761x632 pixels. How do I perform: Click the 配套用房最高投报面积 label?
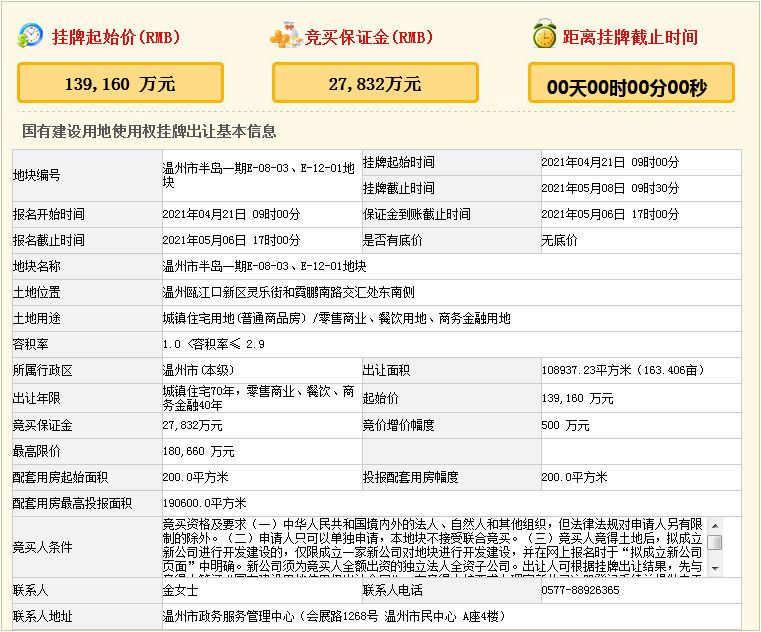72,503
